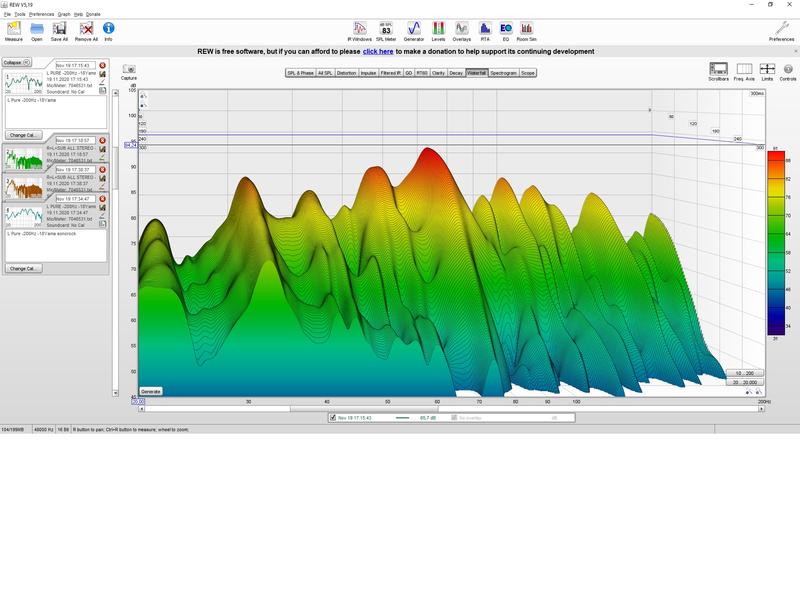Select the SPL & Phase tab
Screen dimensions: 800x593
tap(300, 73)
